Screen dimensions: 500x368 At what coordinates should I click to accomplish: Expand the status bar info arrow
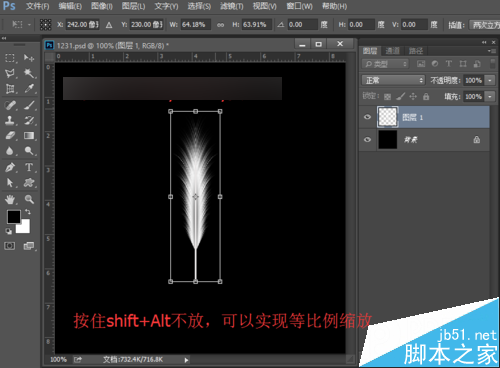click(186, 360)
